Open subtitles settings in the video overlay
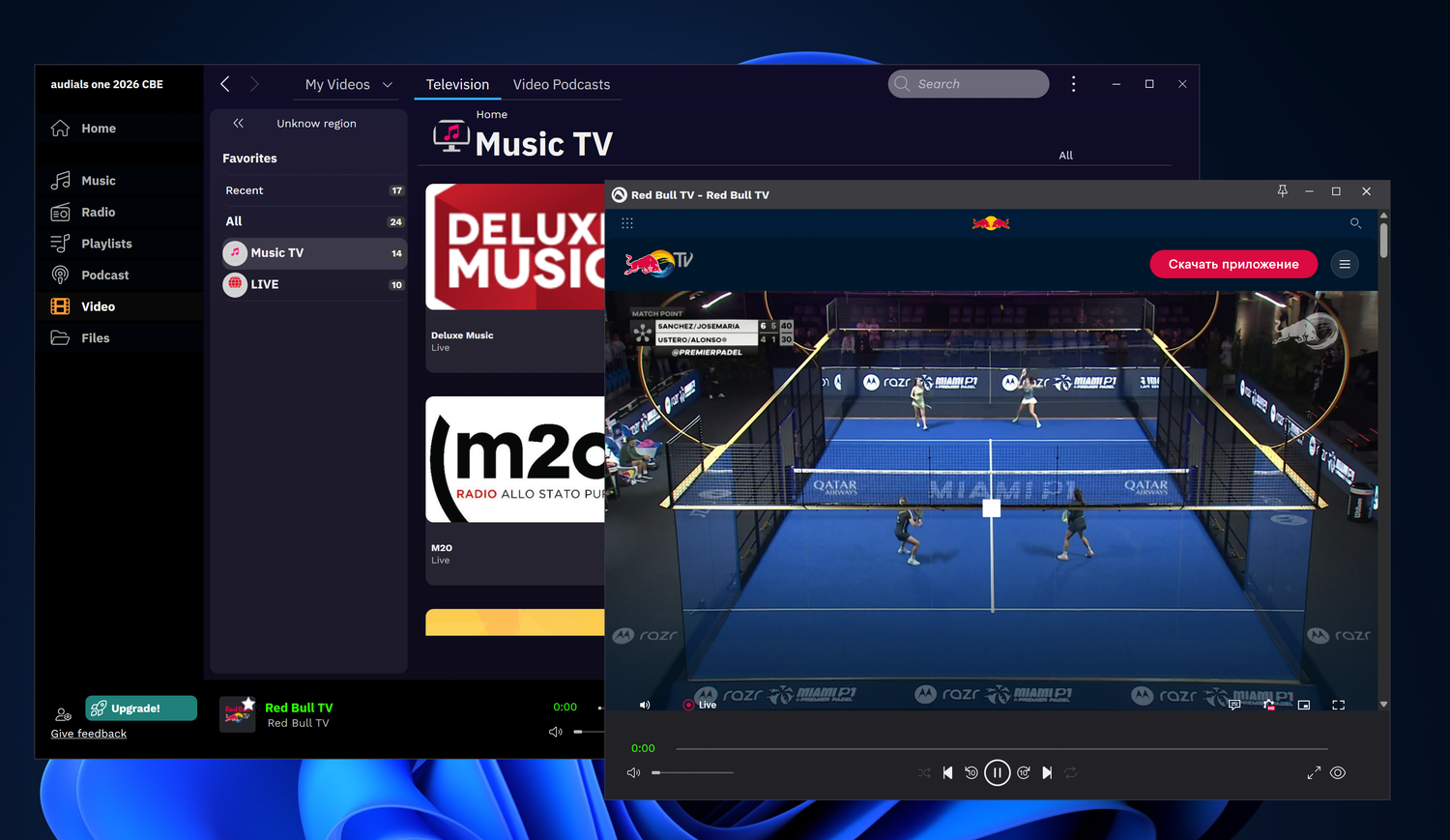Image resolution: width=1450 pixels, height=840 pixels. [1234, 705]
